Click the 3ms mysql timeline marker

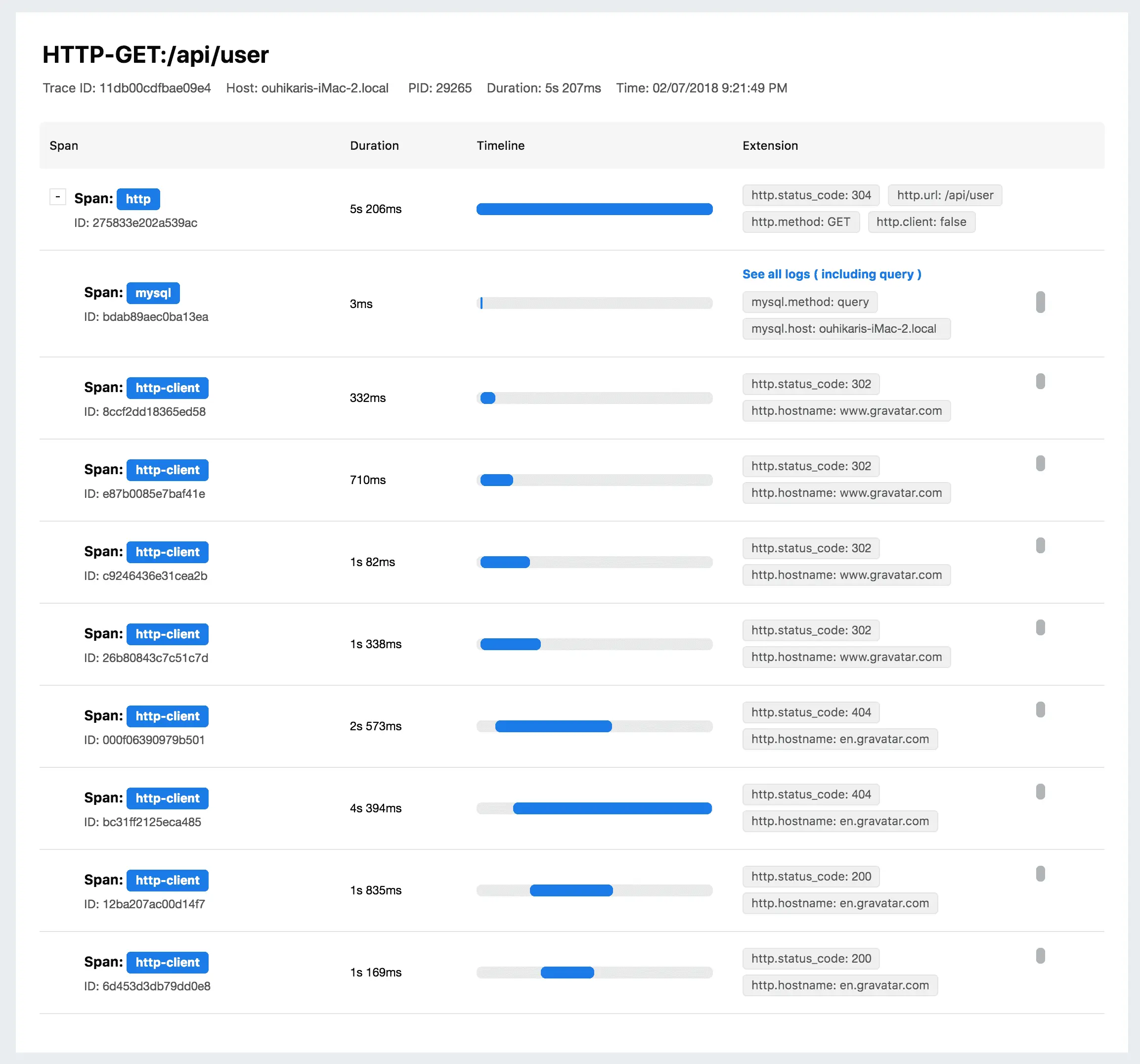click(481, 304)
